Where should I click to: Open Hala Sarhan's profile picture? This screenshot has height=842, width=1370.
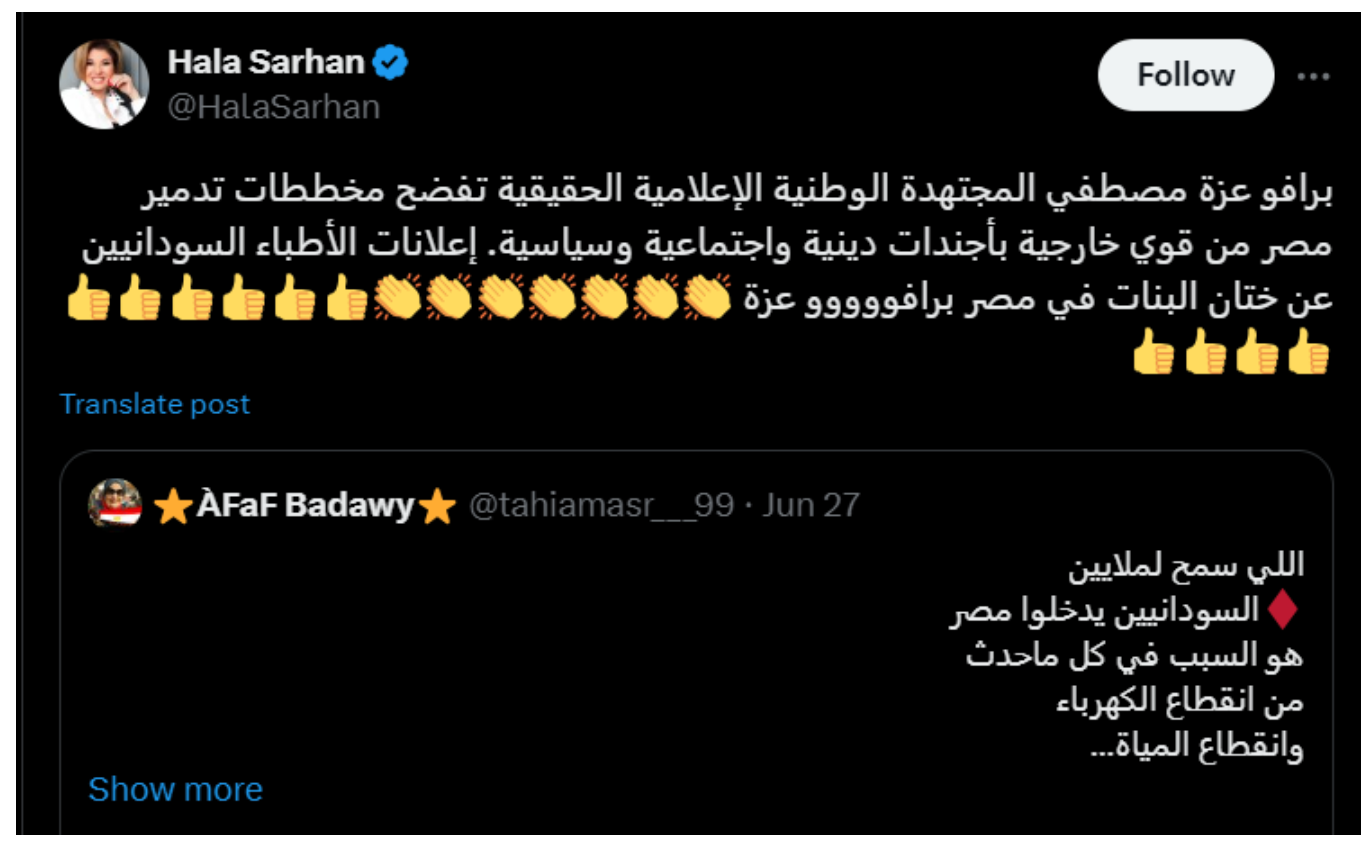pos(104,84)
